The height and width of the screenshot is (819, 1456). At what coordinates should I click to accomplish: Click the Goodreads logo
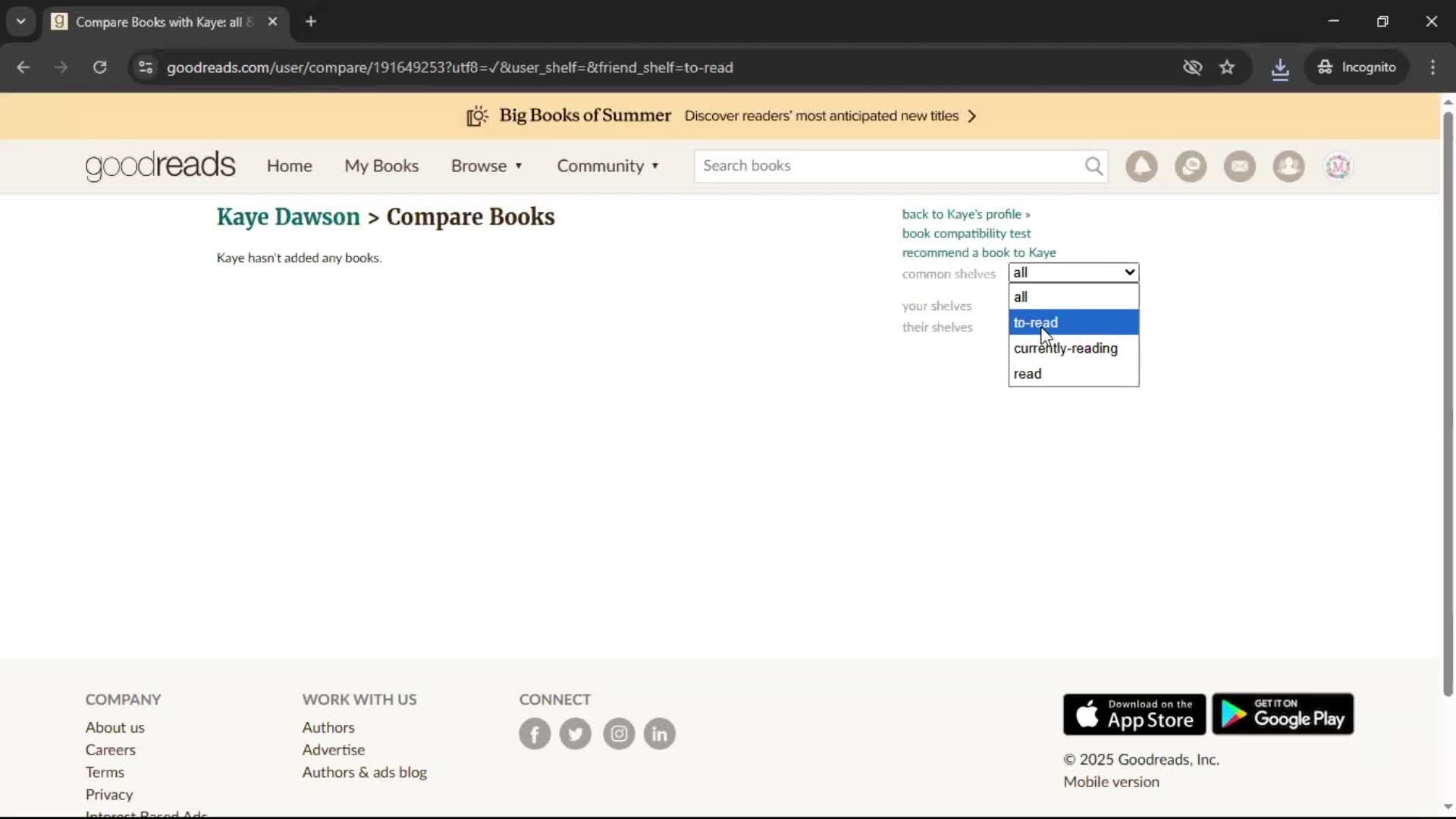(x=160, y=166)
